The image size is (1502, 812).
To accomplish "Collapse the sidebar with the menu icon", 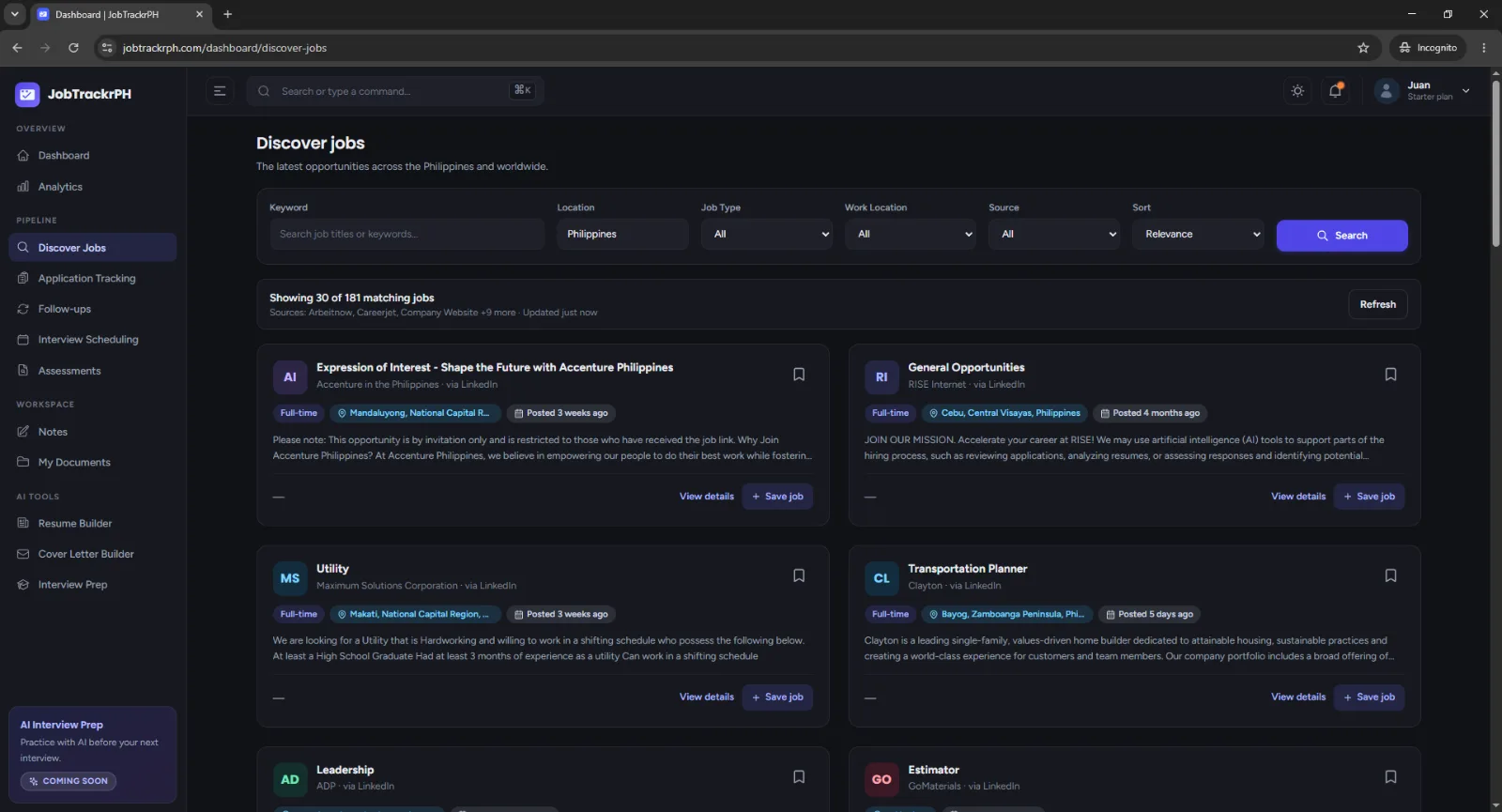I will point(220,91).
